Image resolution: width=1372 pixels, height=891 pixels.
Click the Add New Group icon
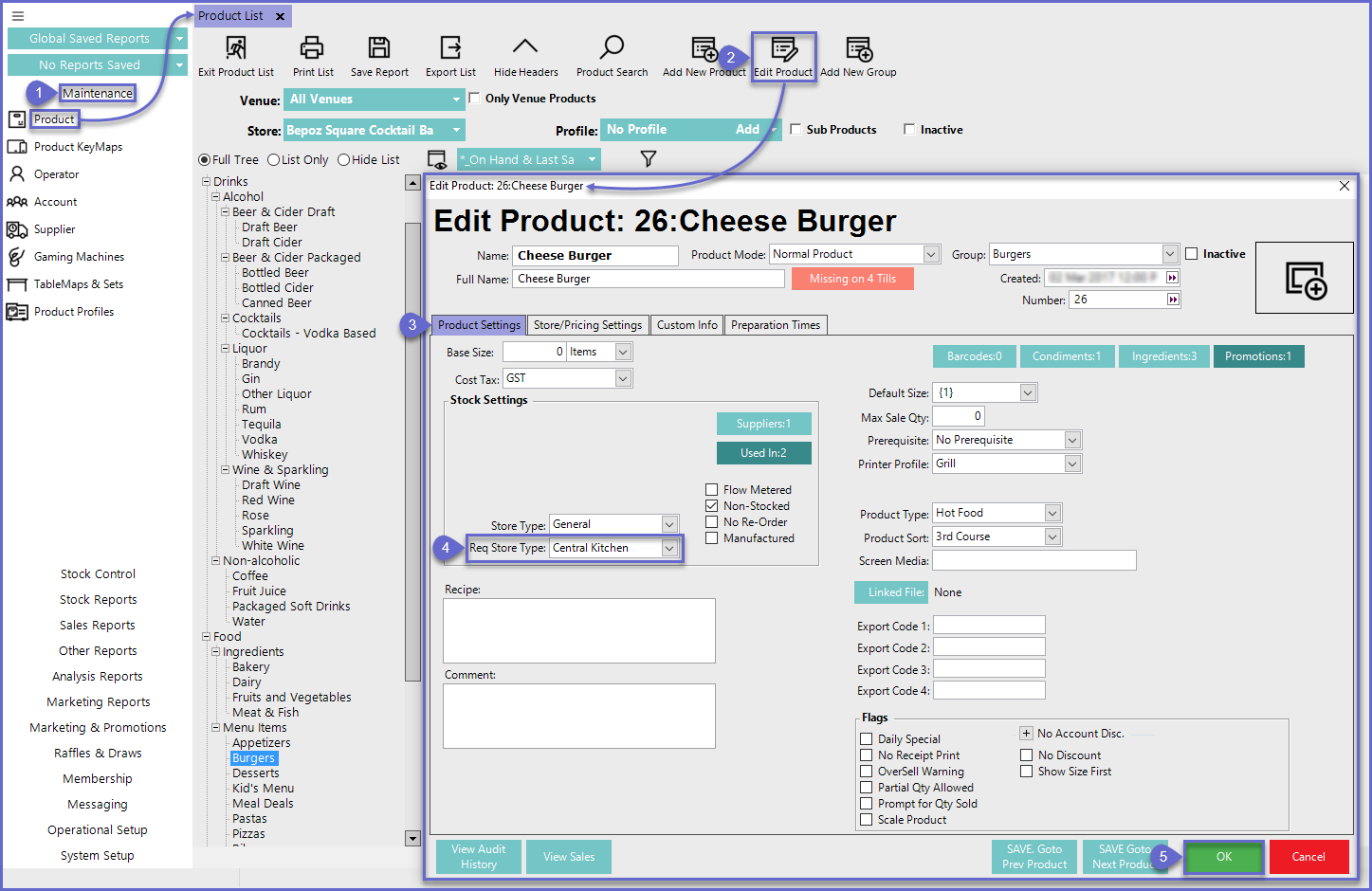coord(858,48)
